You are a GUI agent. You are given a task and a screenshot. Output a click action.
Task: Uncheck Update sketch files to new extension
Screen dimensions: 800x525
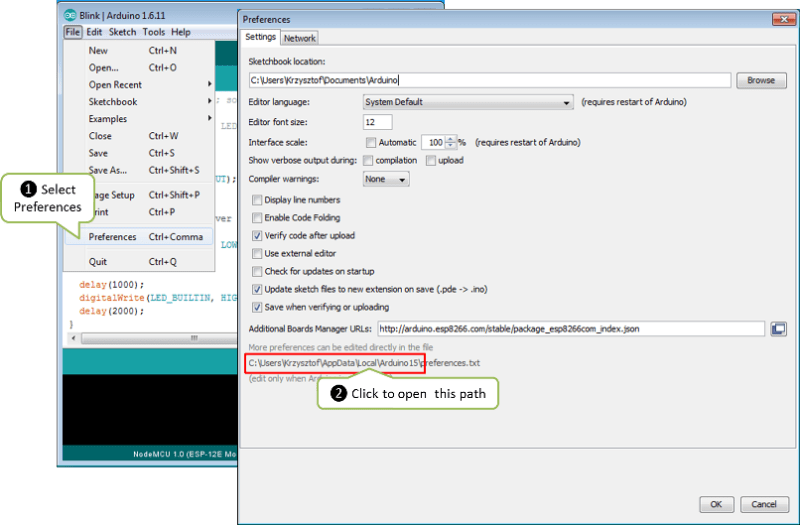pos(257,289)
